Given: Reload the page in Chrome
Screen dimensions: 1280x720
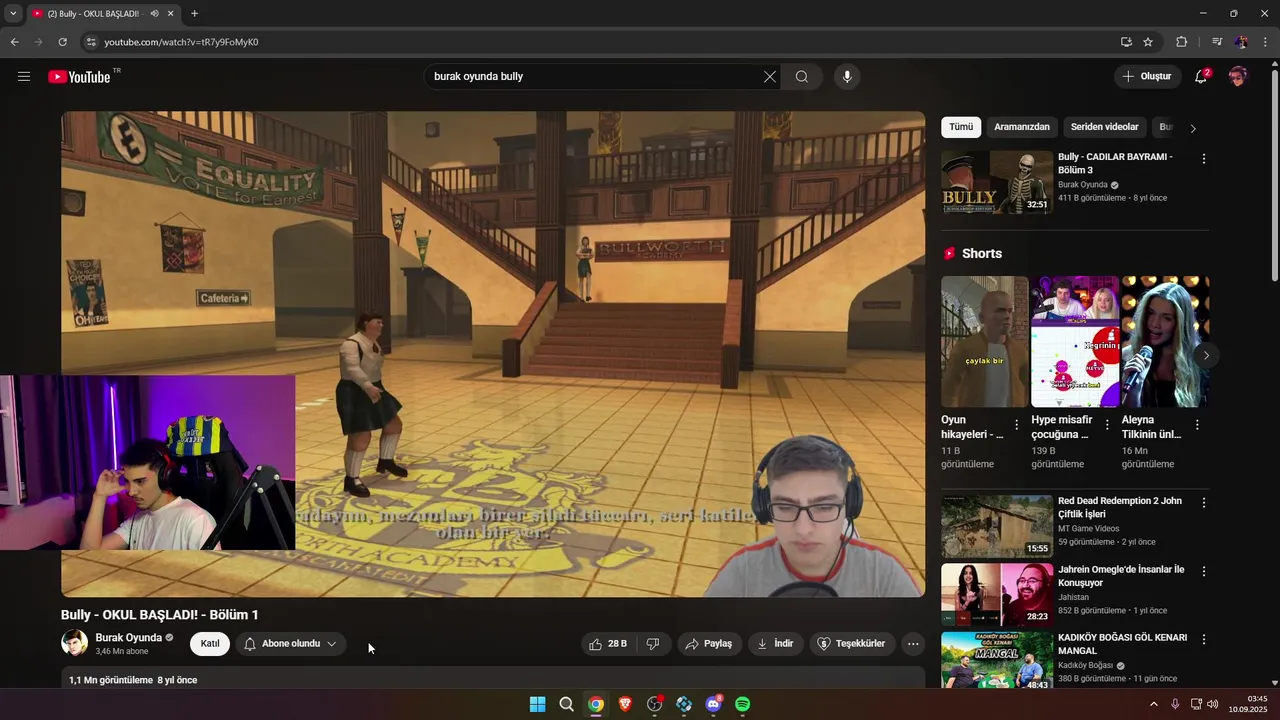Looking at the screenshot, I should [x=62, y=42].
